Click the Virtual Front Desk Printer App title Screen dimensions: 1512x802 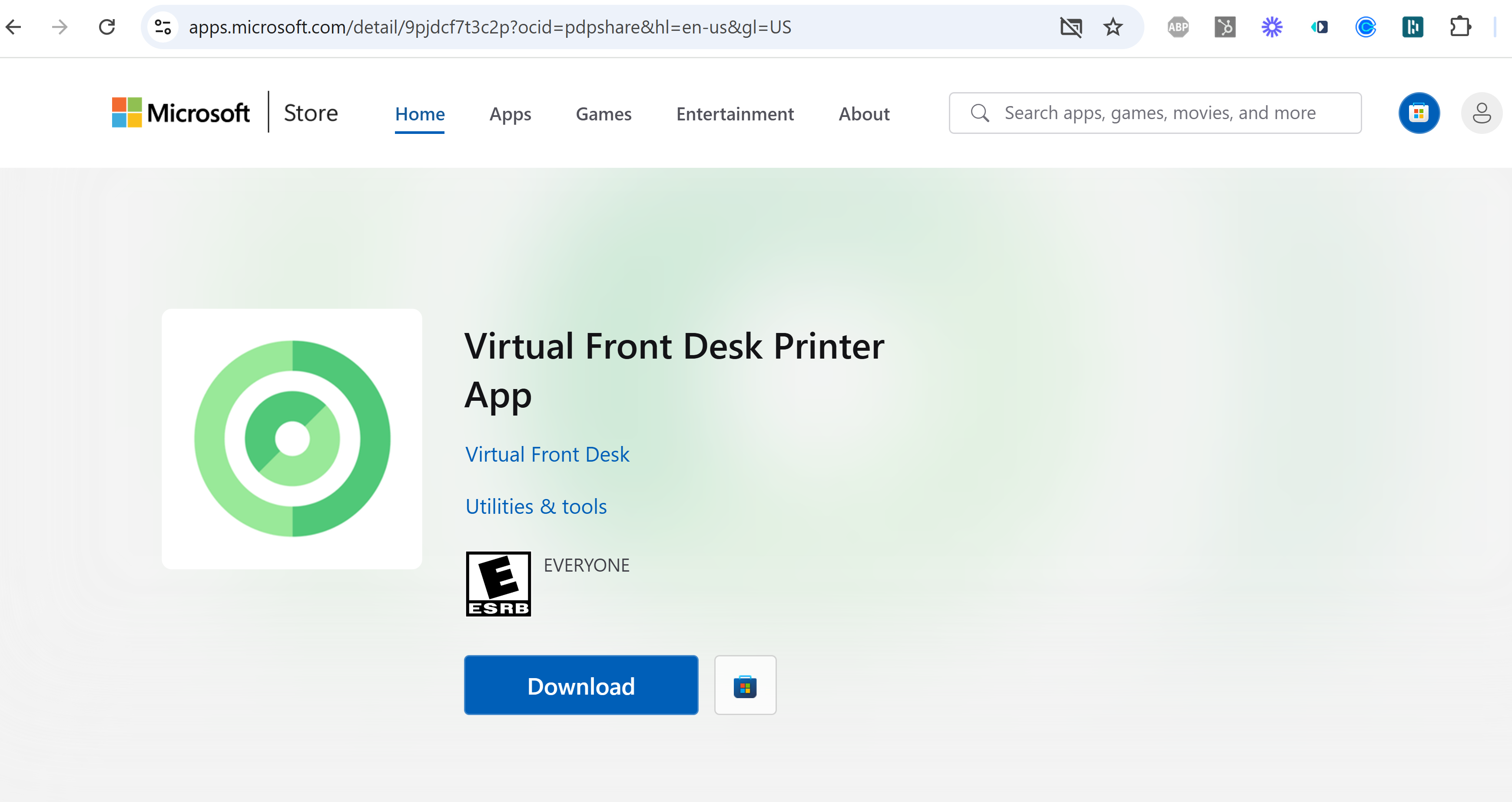click(x=674, y=370)
